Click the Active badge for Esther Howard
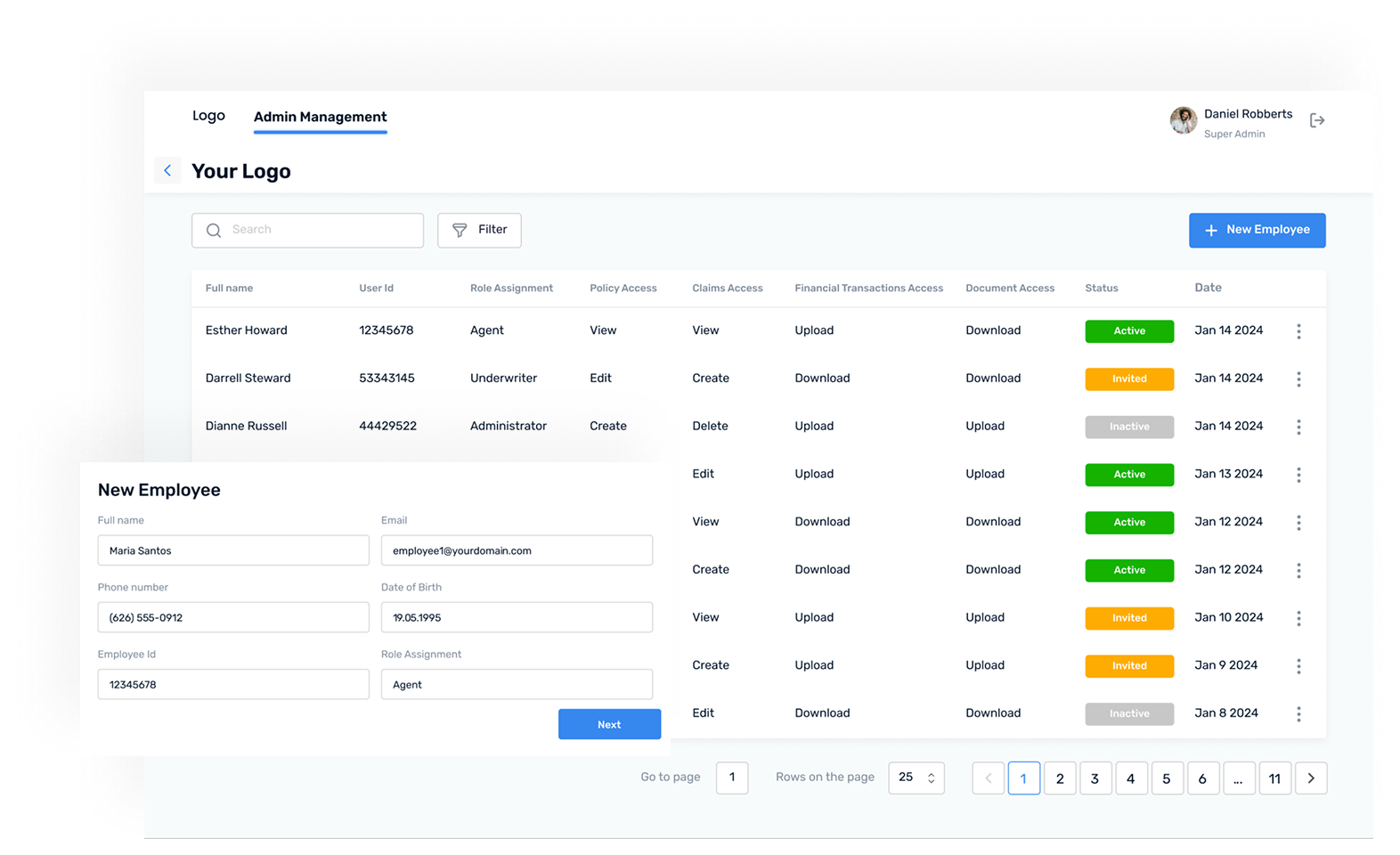Screen dimensions: 1400x855 (1129, 331)
